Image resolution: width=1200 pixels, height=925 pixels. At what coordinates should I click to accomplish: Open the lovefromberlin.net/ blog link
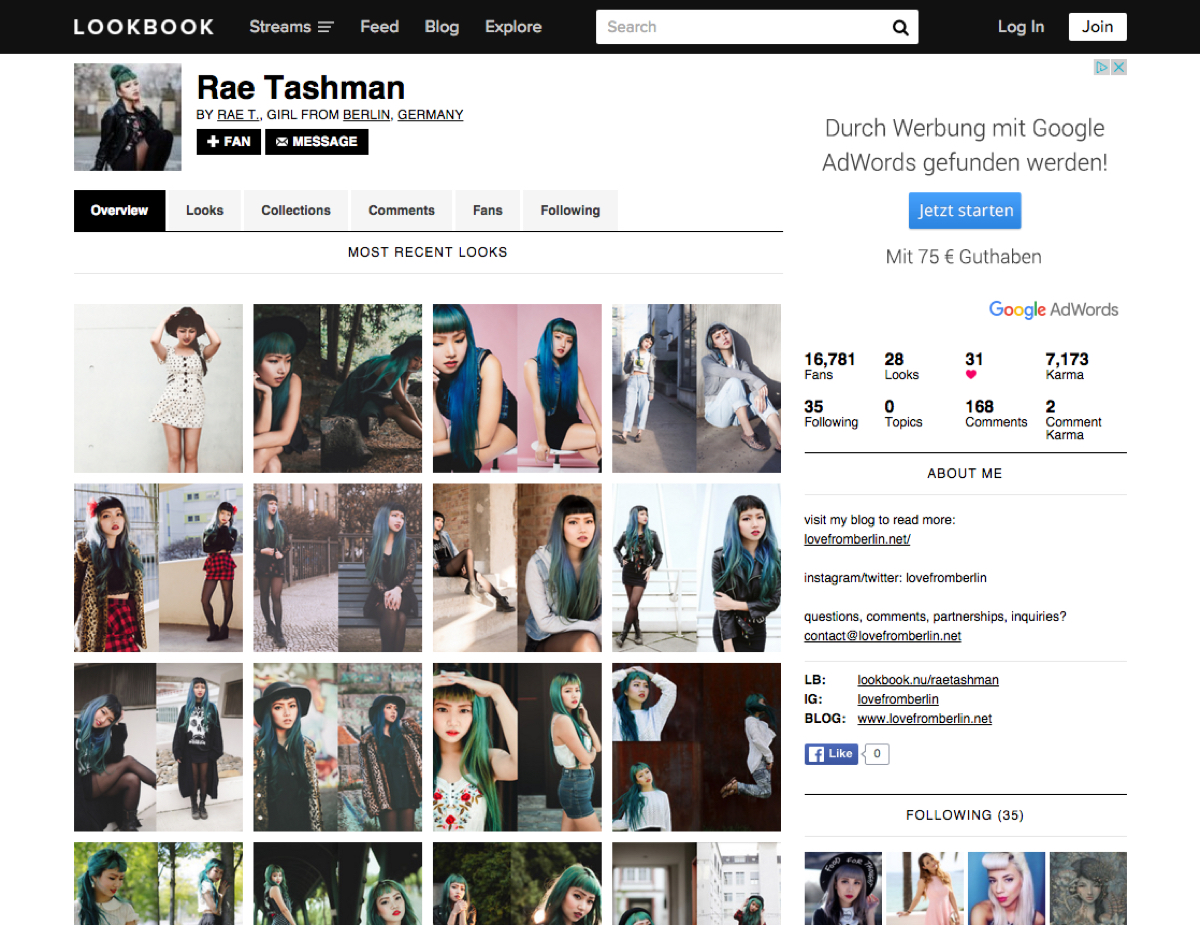pyautogui.click(x=857, y=539)
